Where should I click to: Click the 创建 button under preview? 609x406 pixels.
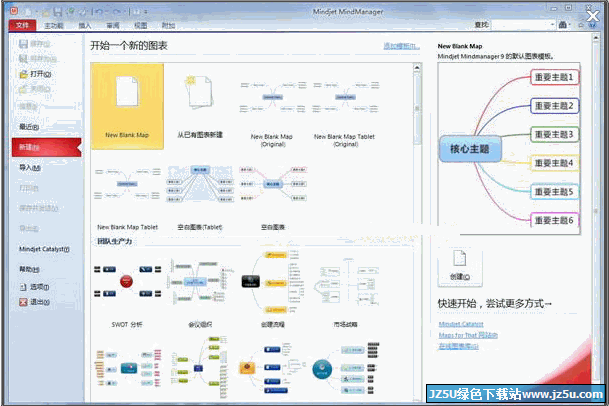(x=460, y=268)
